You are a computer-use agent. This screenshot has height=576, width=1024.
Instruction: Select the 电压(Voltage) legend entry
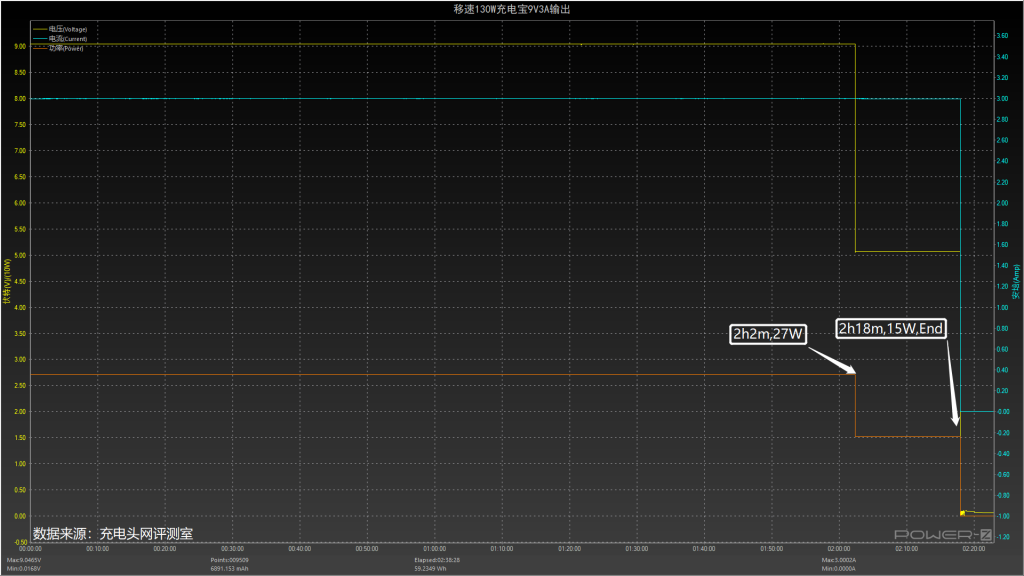60,29
